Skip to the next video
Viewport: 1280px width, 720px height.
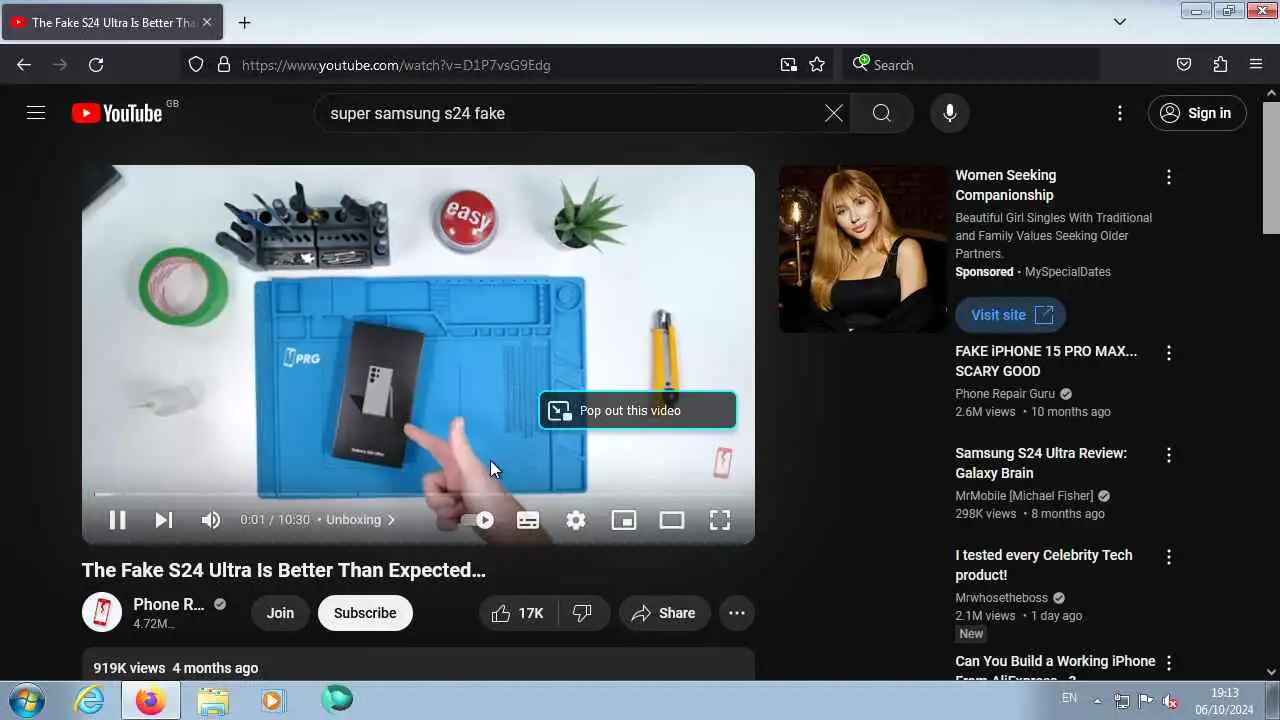pyautogui.click(x=164, y=520)
